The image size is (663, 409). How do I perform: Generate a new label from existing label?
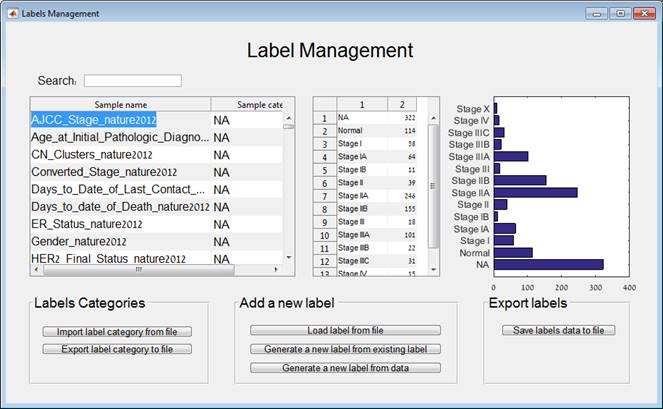(344, 349)
